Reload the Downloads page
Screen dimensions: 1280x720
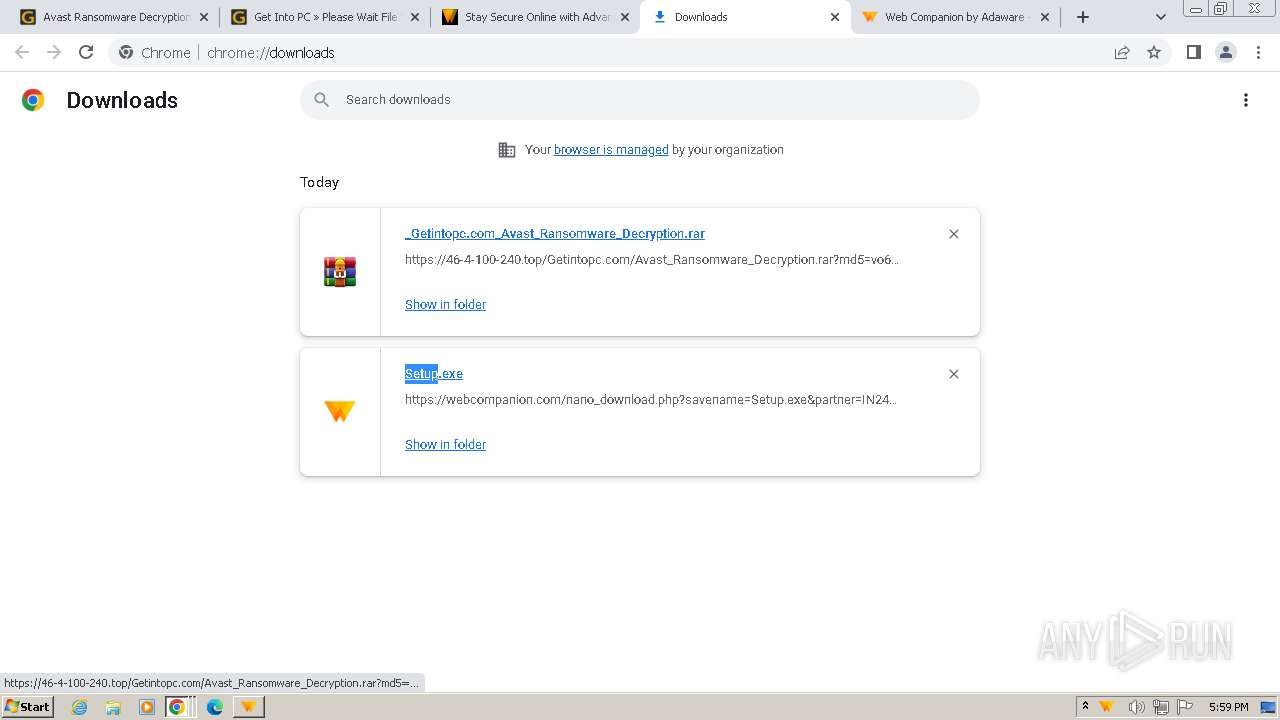86,52
